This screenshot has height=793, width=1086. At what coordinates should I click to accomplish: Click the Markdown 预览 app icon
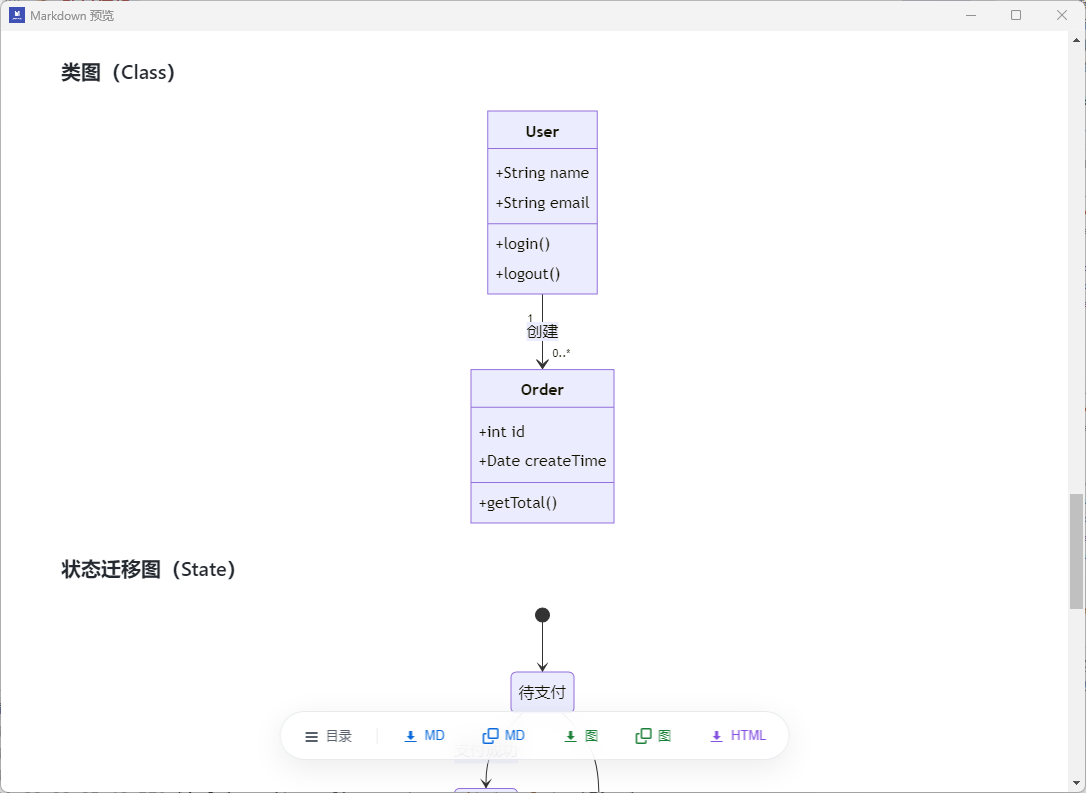coord(17,15)
